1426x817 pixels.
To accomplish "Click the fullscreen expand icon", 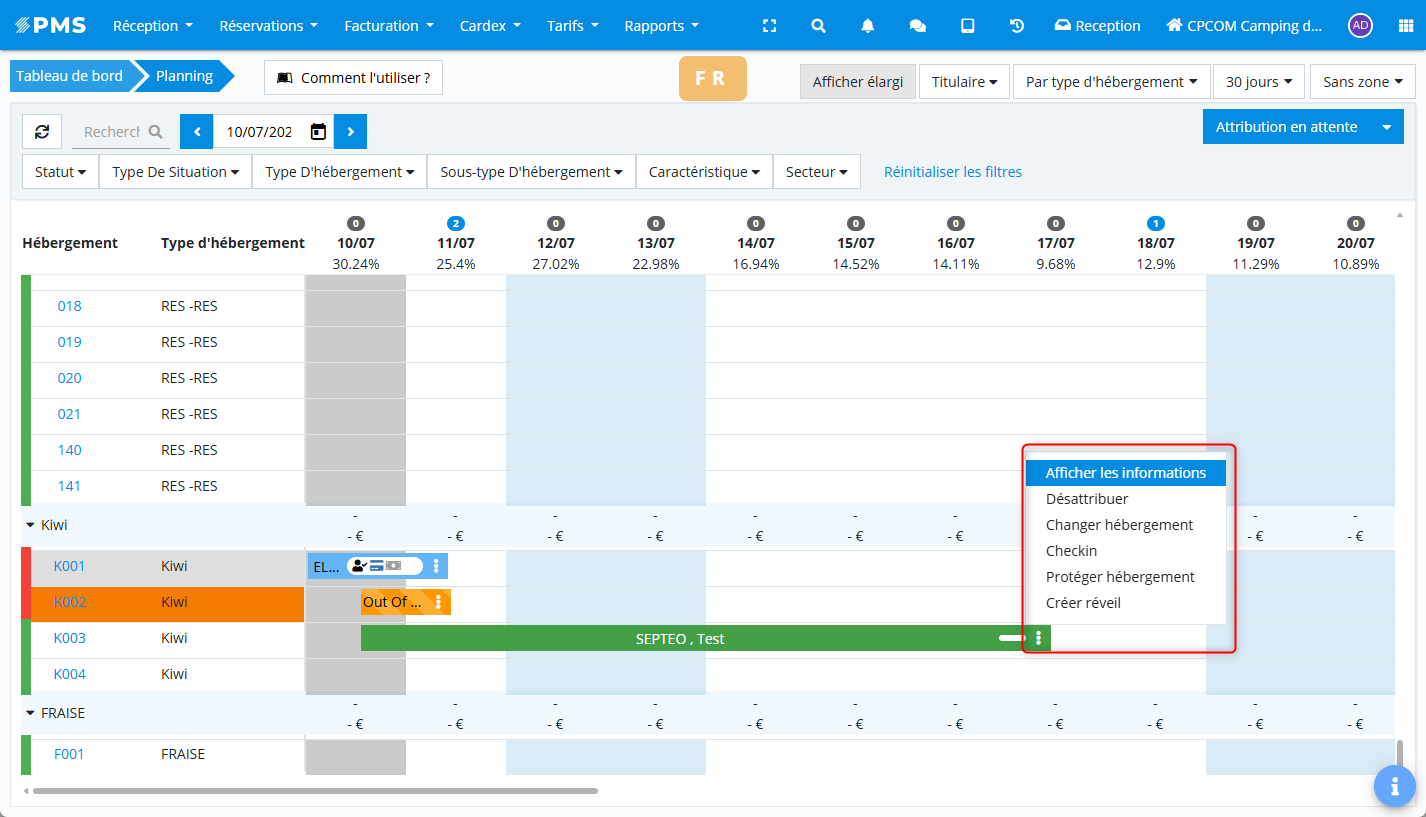I will 769,26.
